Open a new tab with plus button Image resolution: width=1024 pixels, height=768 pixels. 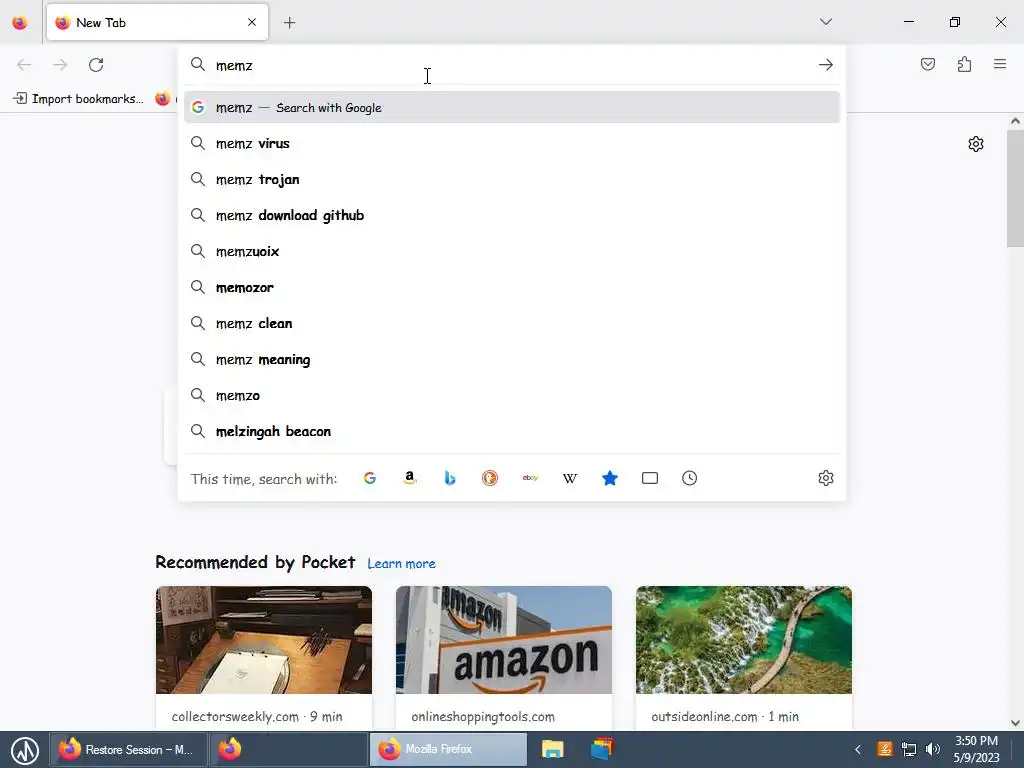[289, 23]
